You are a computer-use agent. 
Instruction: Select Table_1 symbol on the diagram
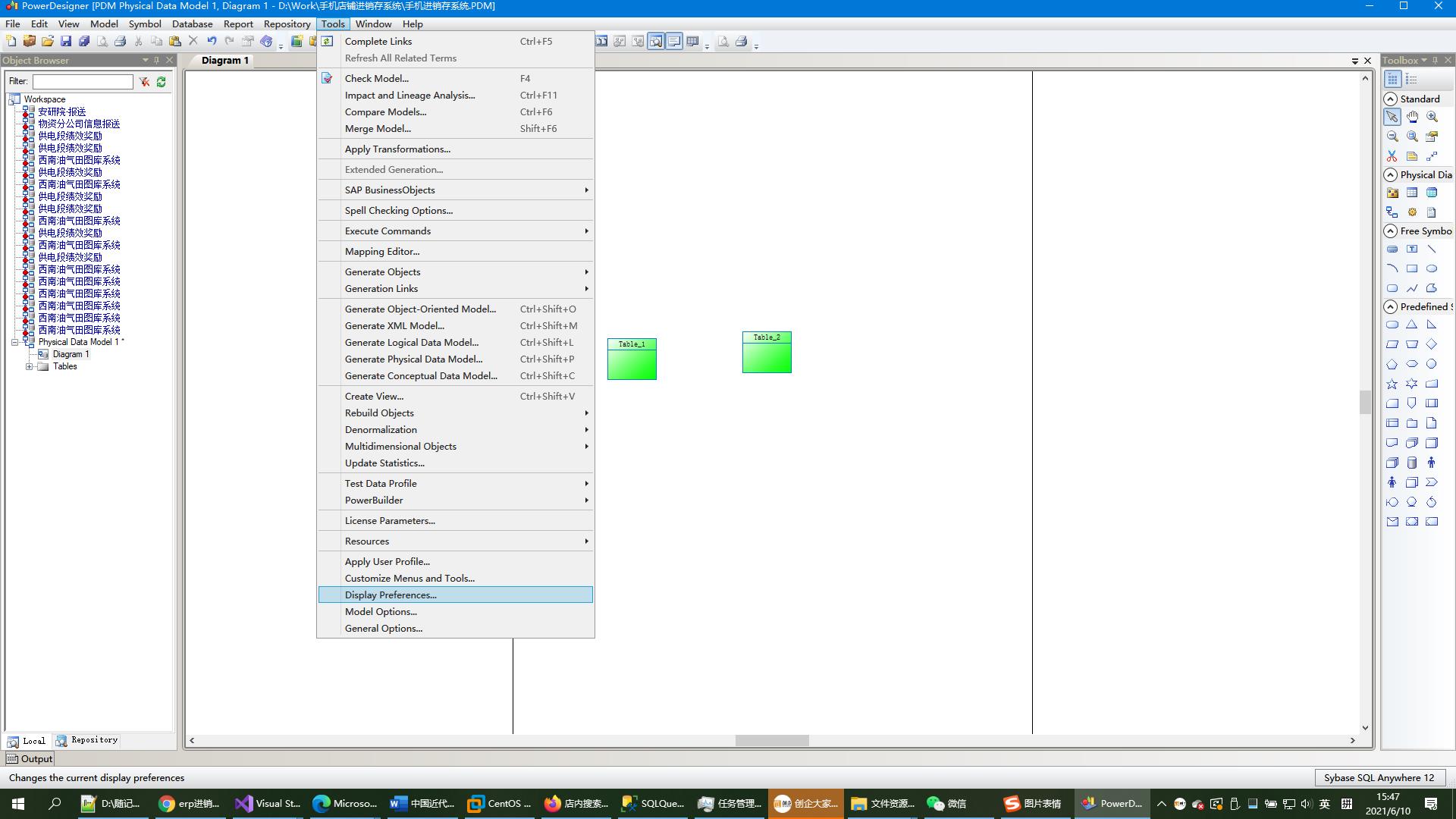632,359
